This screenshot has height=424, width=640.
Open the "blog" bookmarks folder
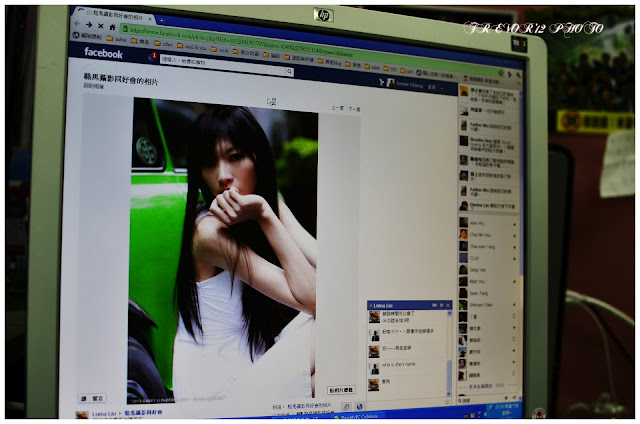[x=329, y=62]
